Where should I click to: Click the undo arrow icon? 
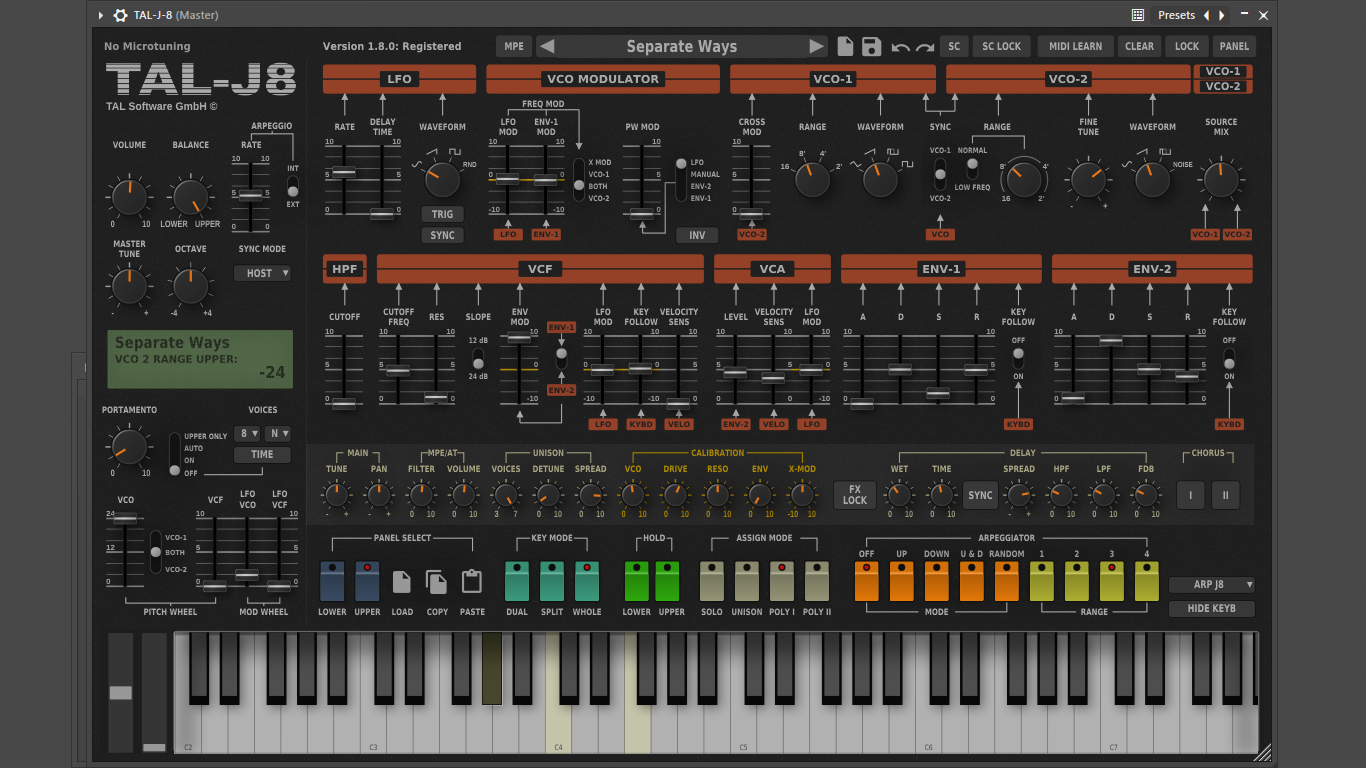point(900,47)
